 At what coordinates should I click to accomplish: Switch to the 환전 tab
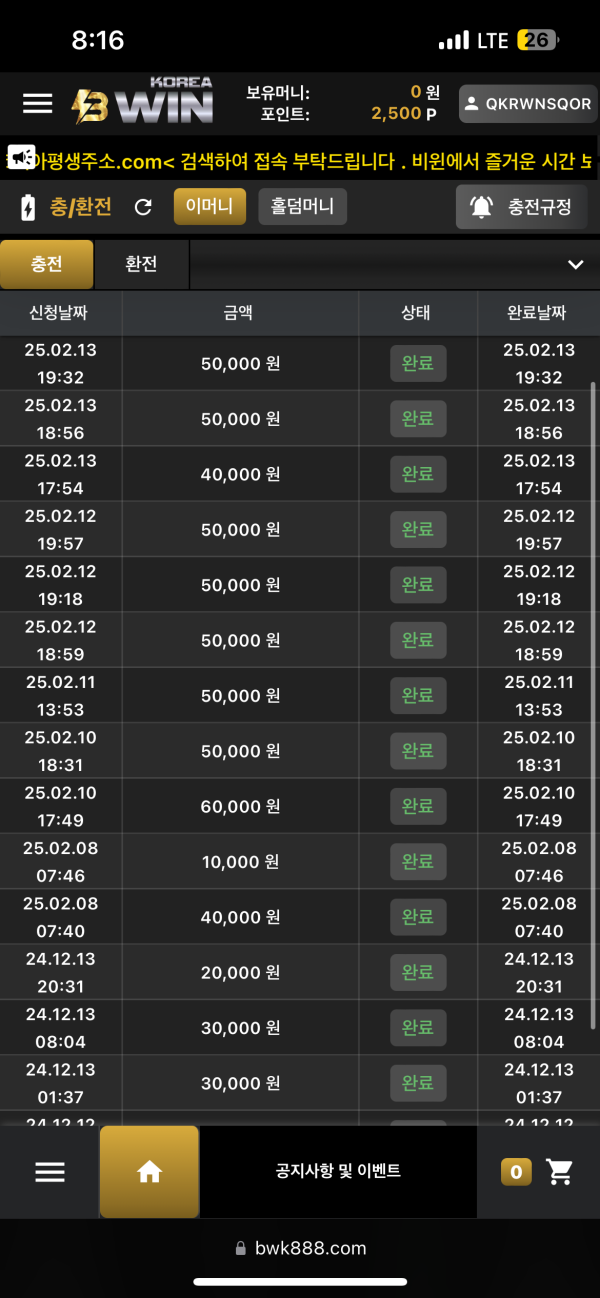[x=141, y=264]
